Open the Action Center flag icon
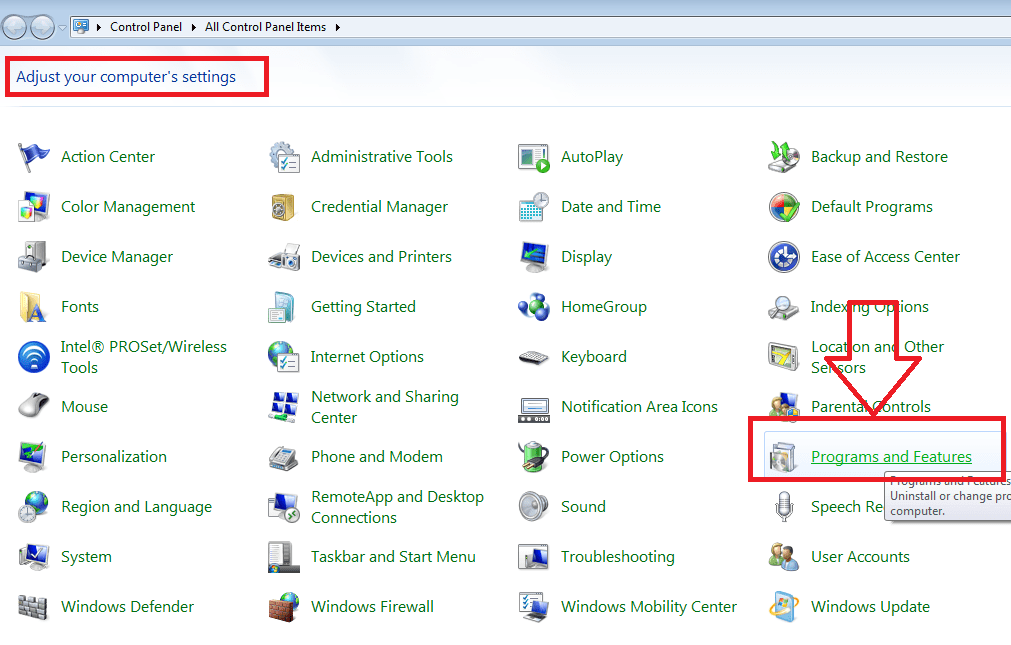The image size is (1011, 645). click(34, 157)
